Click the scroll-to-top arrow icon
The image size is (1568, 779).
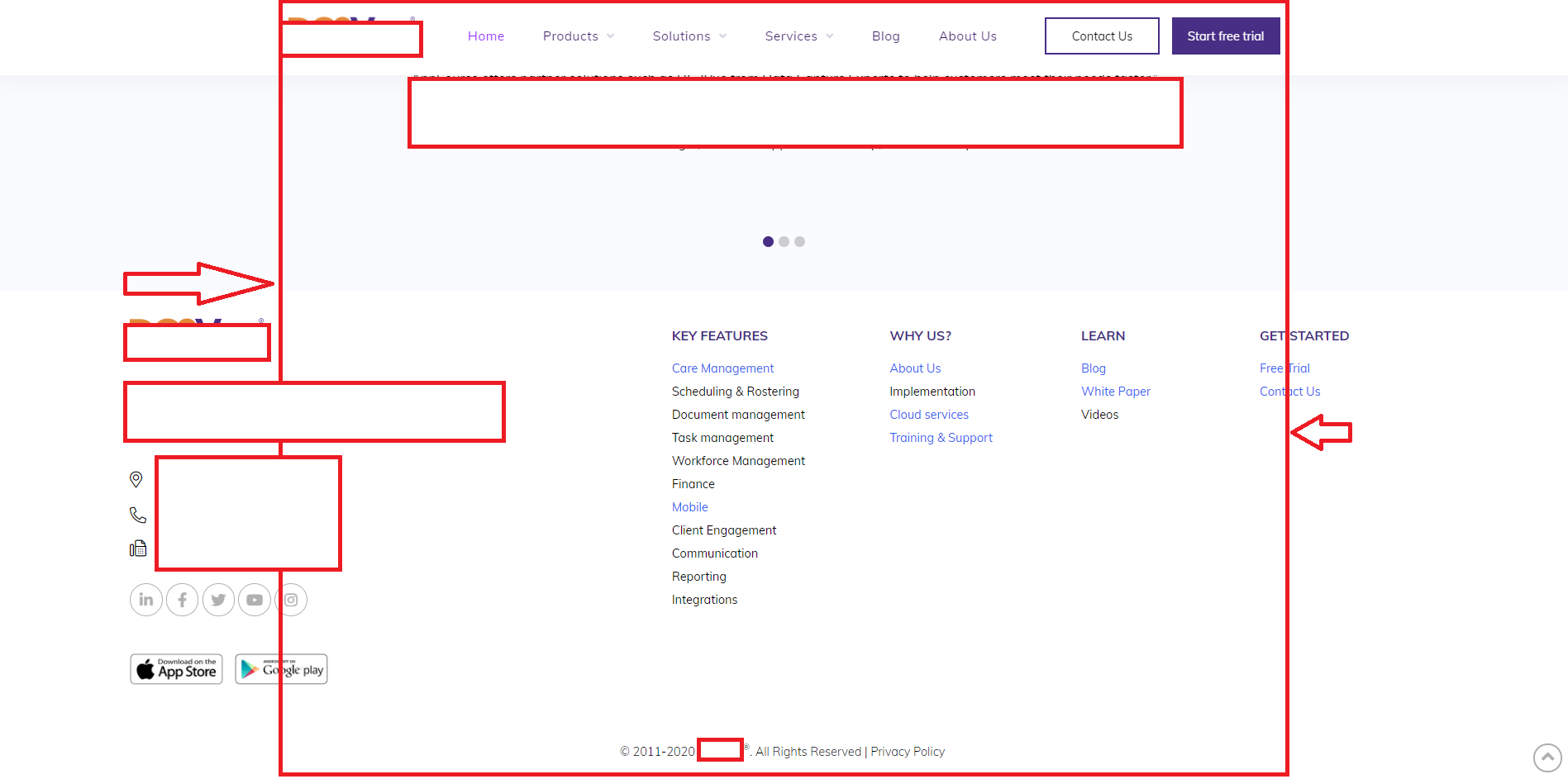[x=1547, y=758]
